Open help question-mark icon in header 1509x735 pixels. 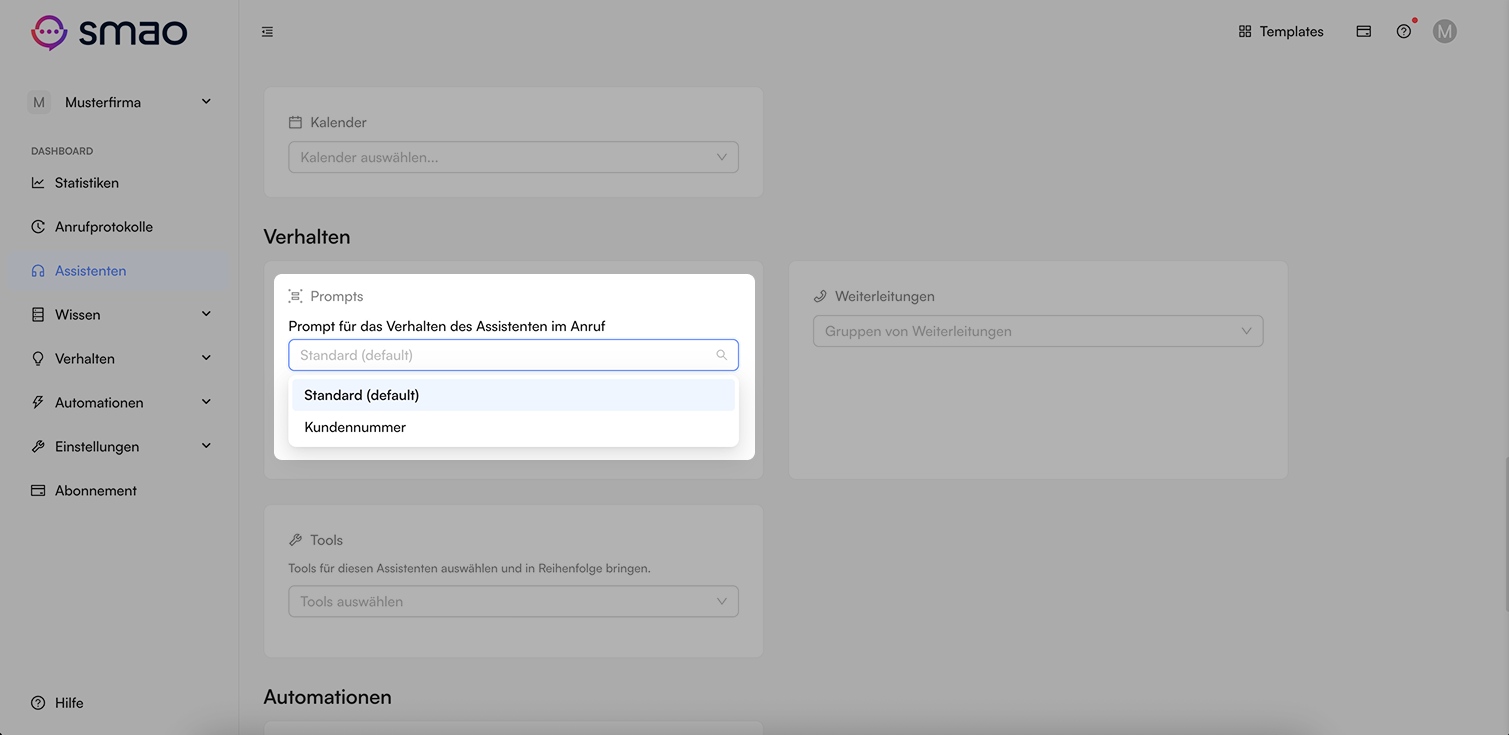click(x=1404, y=32)
